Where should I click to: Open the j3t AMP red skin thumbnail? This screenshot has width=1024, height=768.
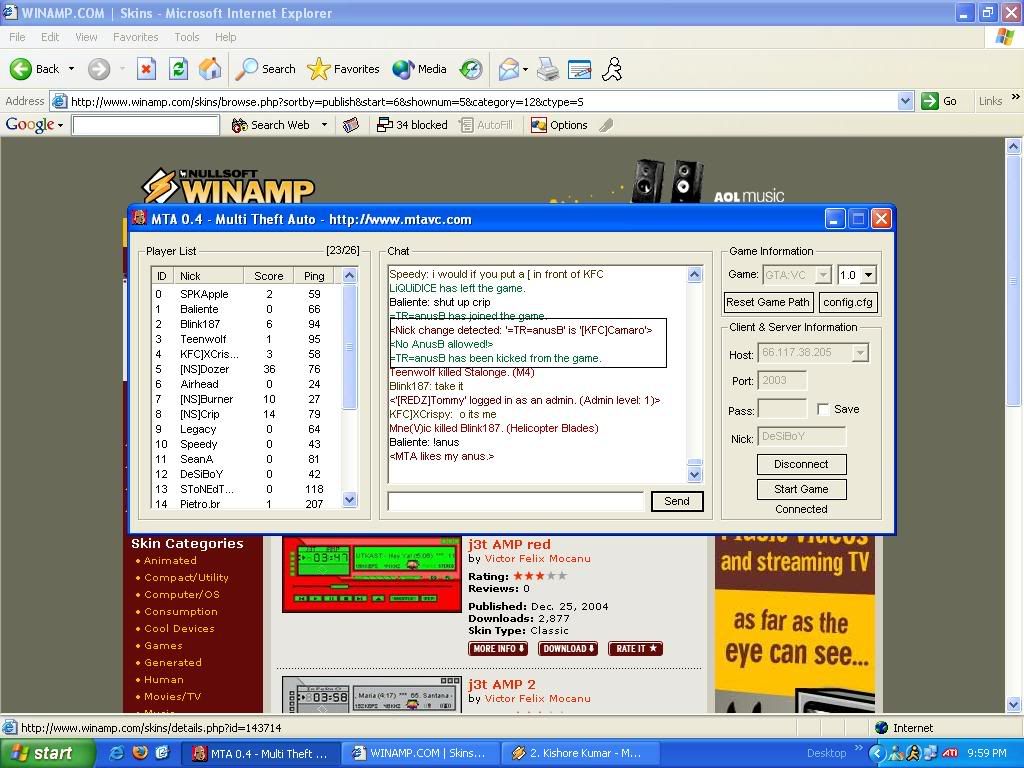coord(372,575)
